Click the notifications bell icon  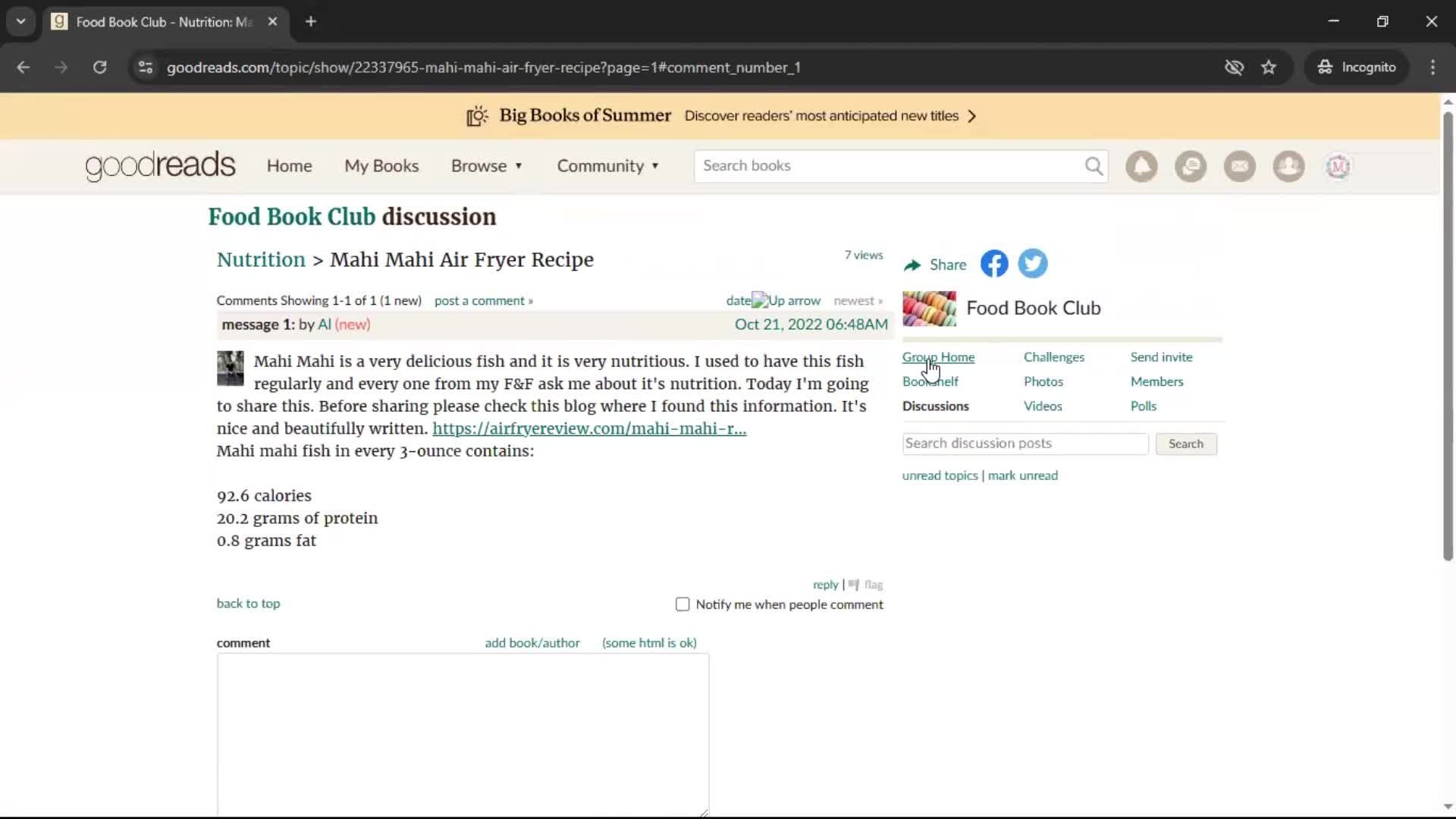[x=1141, y=166]
